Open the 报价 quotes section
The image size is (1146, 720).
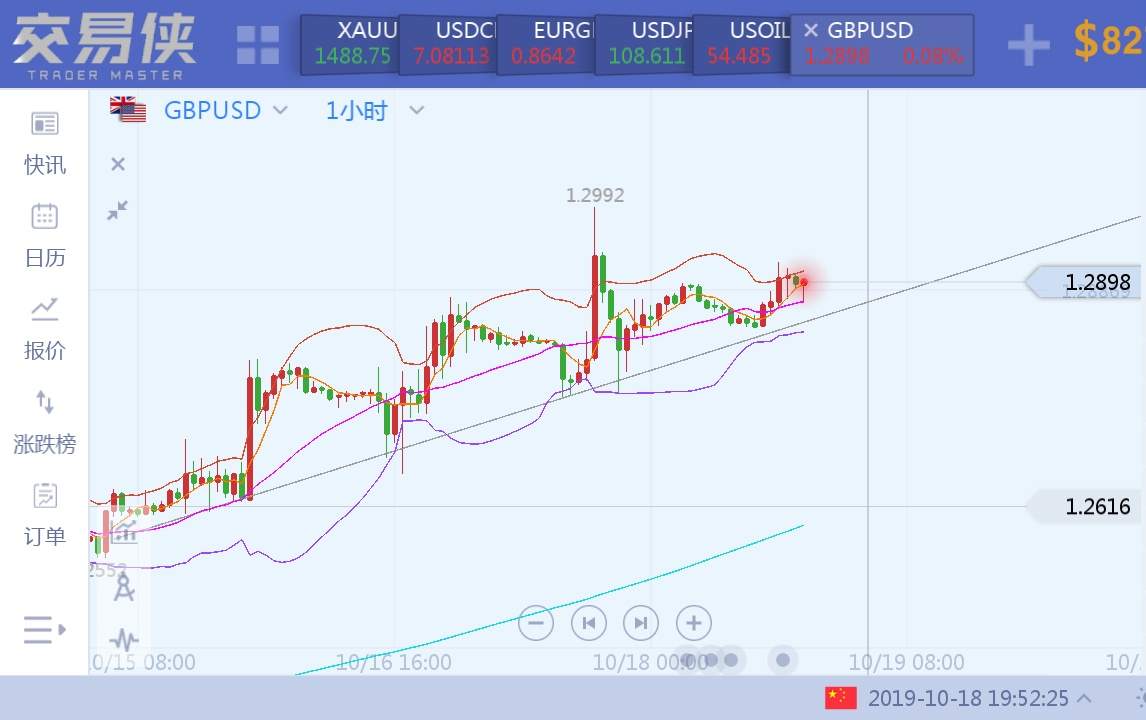click(45, 328)
